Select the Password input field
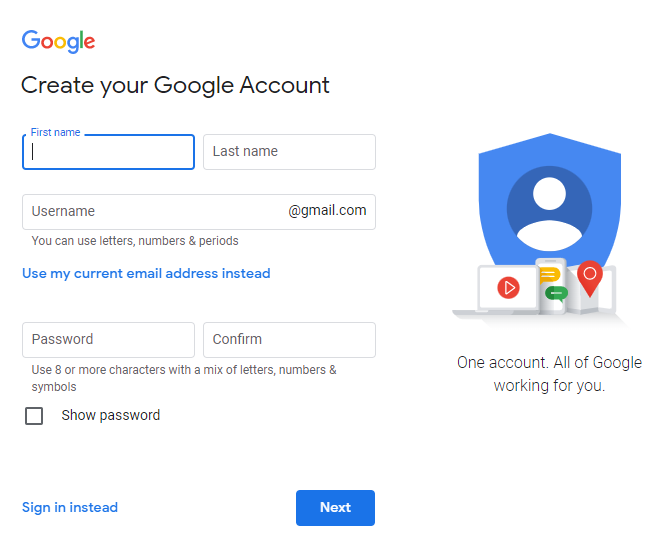The width and height of the screenshot is (667, 547). pos(108,340)
